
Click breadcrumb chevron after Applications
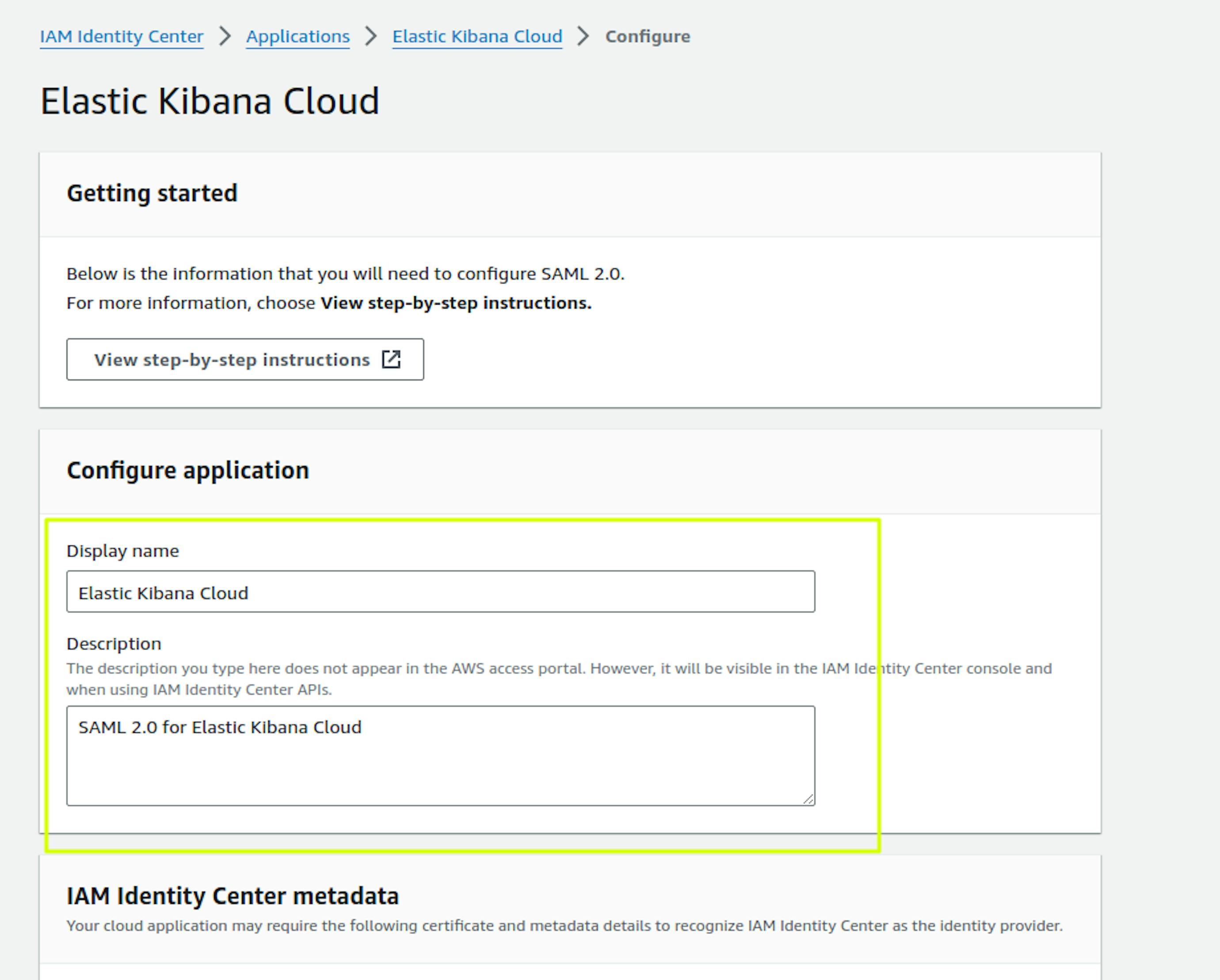click(371, 36)
